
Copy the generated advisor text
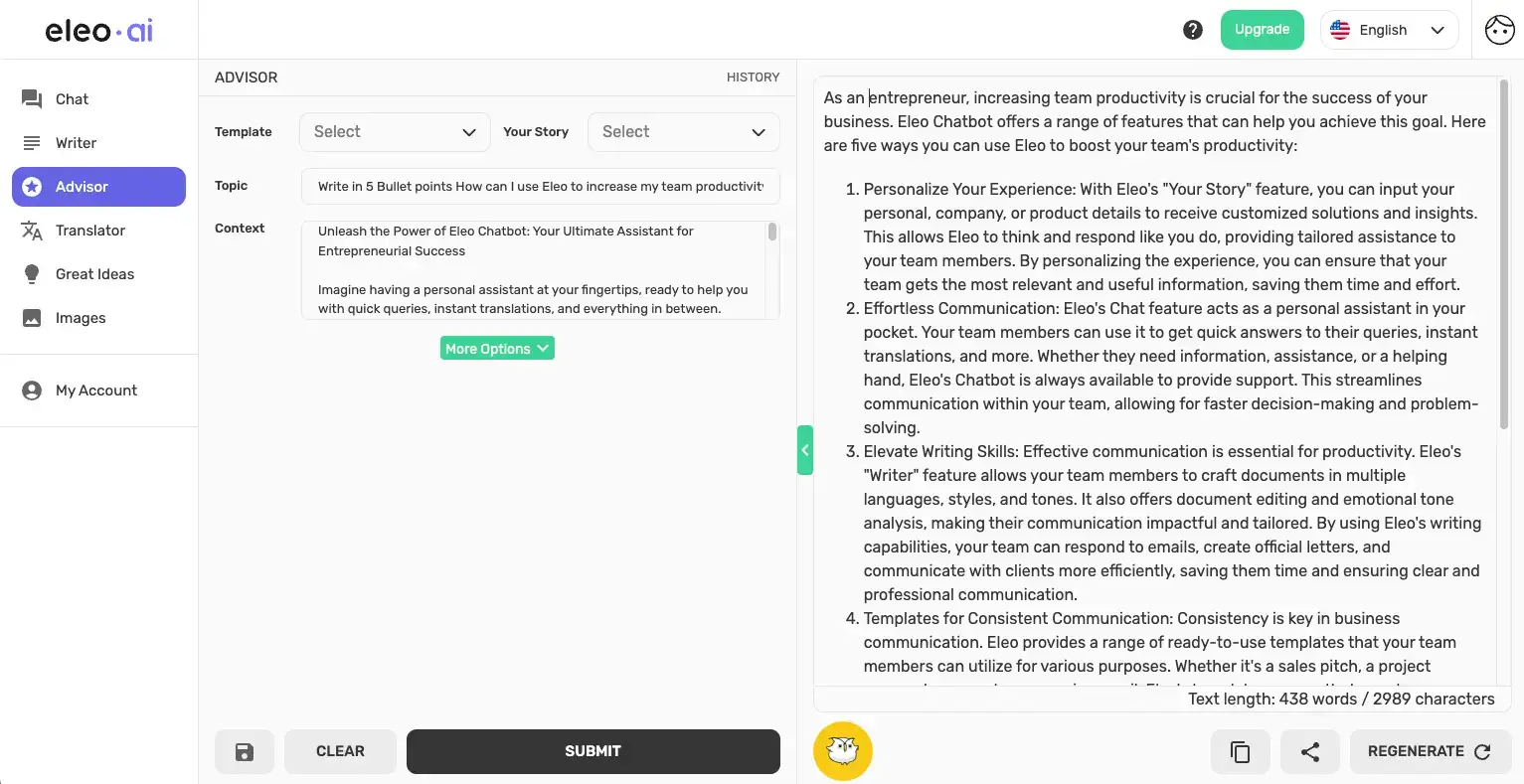pos(1239,751)
